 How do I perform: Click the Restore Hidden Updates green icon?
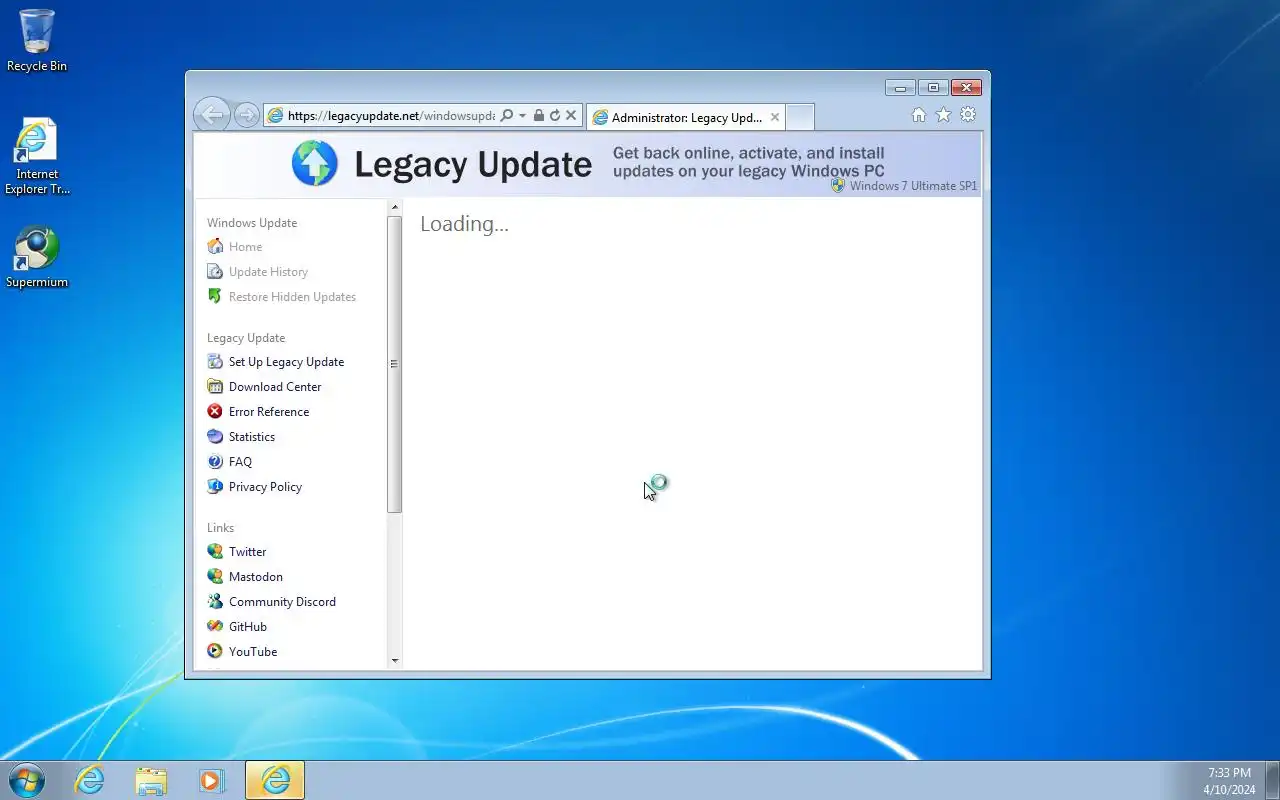(x=214, y=296)
